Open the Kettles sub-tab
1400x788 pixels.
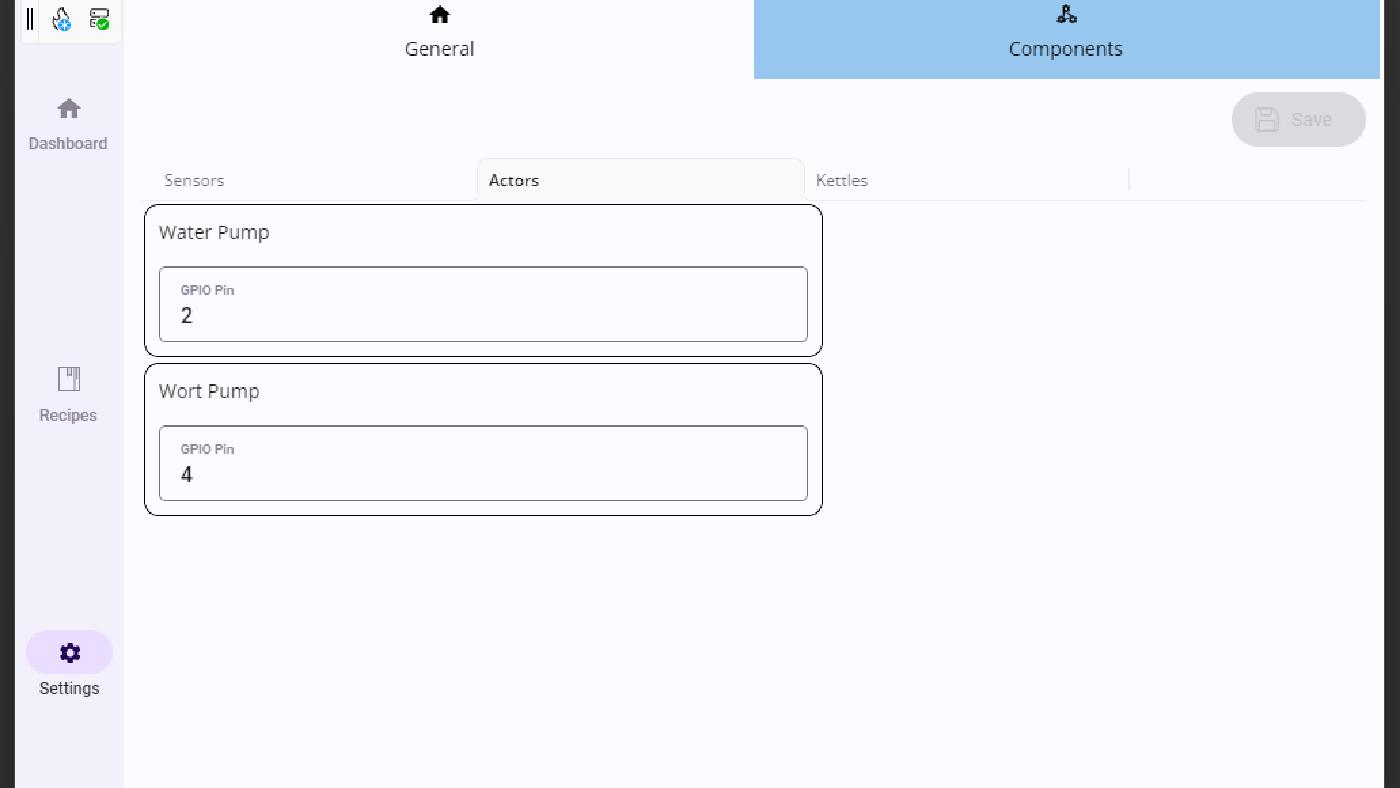point(842,181)
